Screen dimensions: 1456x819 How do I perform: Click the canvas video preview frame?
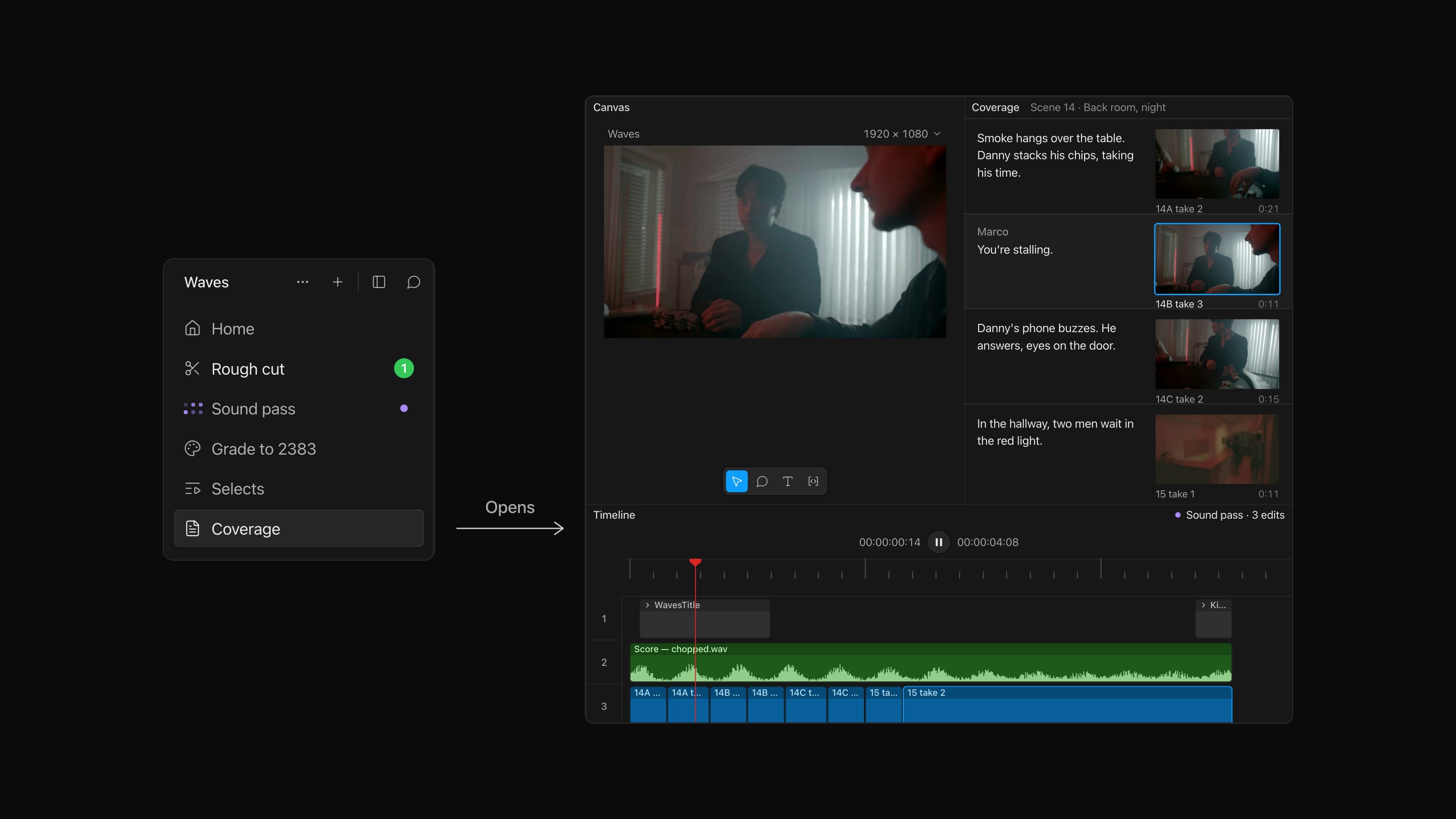pos(775,242)
